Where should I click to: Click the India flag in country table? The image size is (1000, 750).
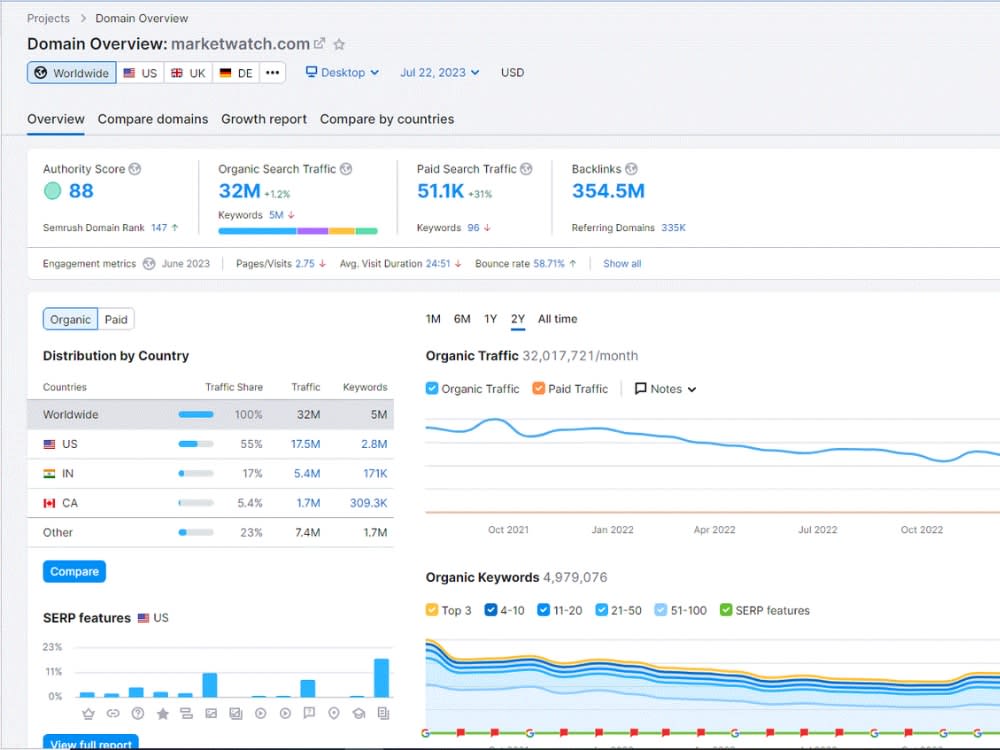[x=49, y=474]
